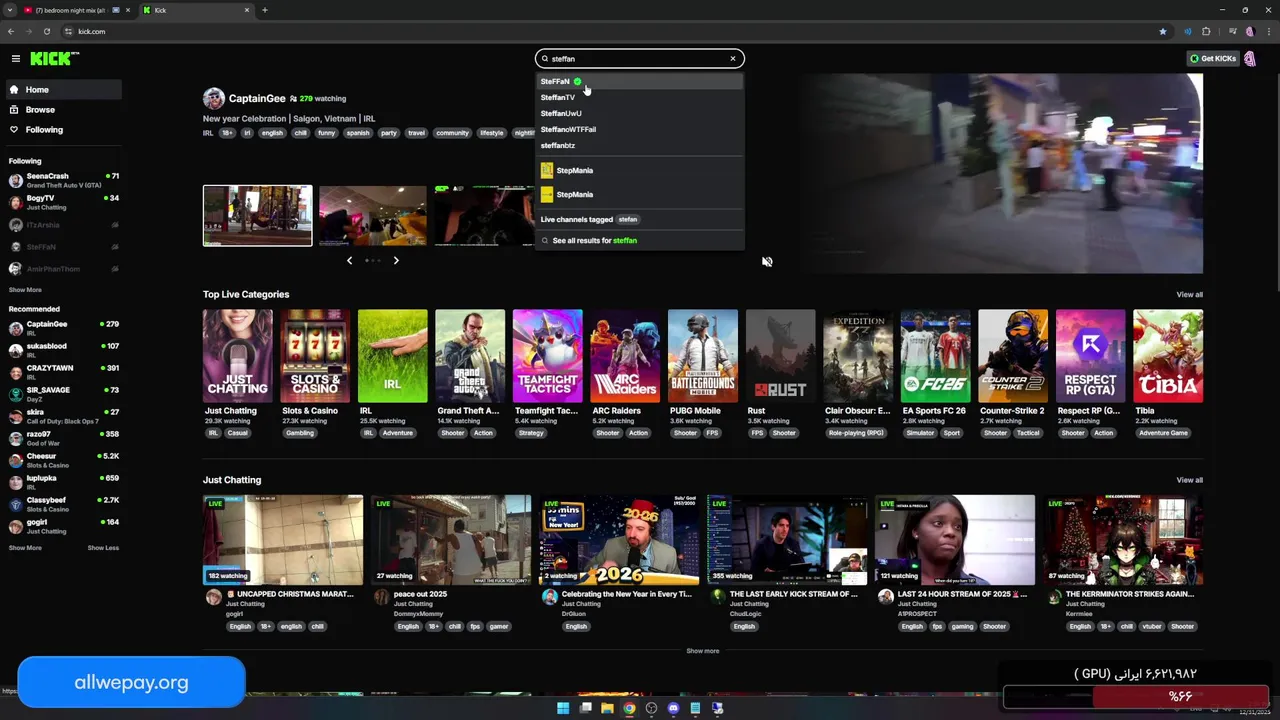
Task: Open CRAZYTAWN recommended channel
Action: coord(62,372)
